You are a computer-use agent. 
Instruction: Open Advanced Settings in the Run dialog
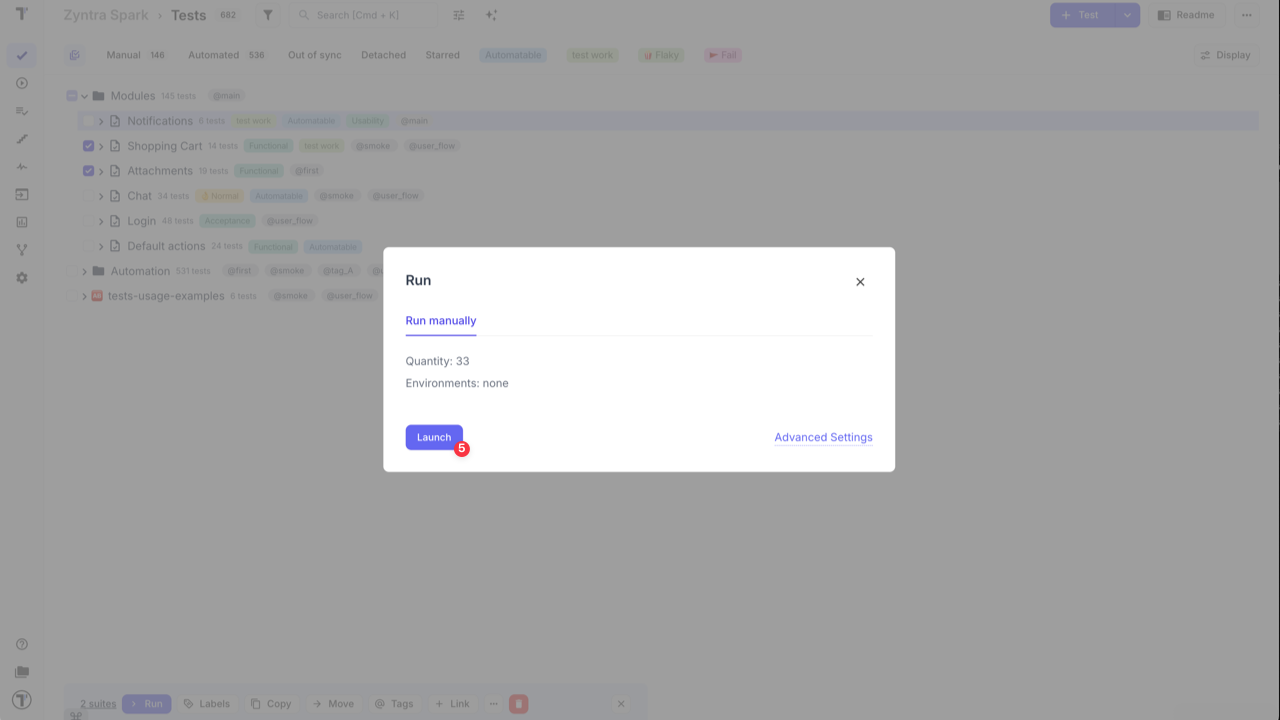(x=823, y=437)
